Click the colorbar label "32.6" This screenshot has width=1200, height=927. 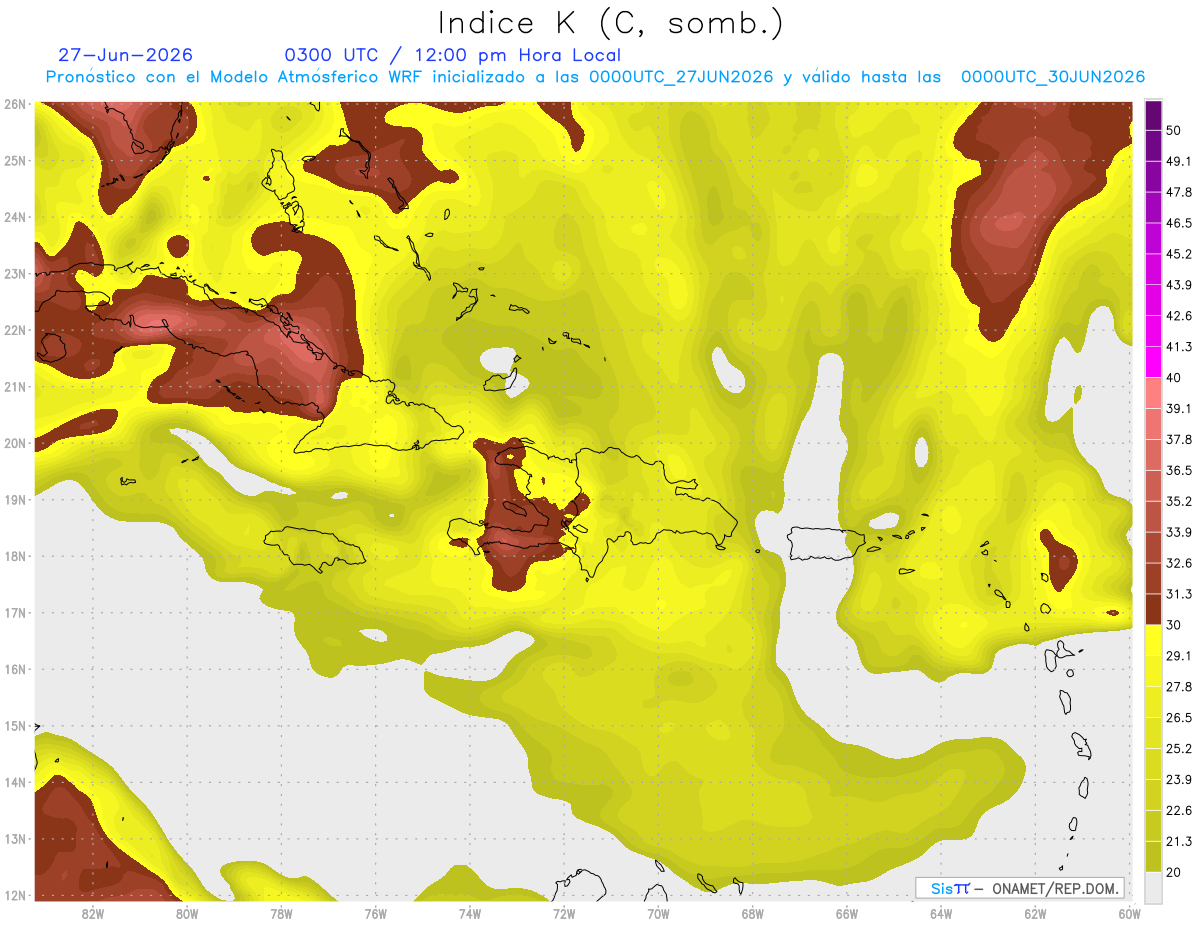coord(1179,563)
